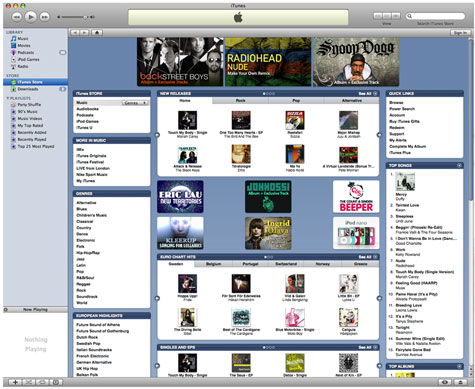Image resolution: width=475 pixels, height=389 pixels.
Task: Click the eject disc icon at bottom right
Action: point(460,382)
